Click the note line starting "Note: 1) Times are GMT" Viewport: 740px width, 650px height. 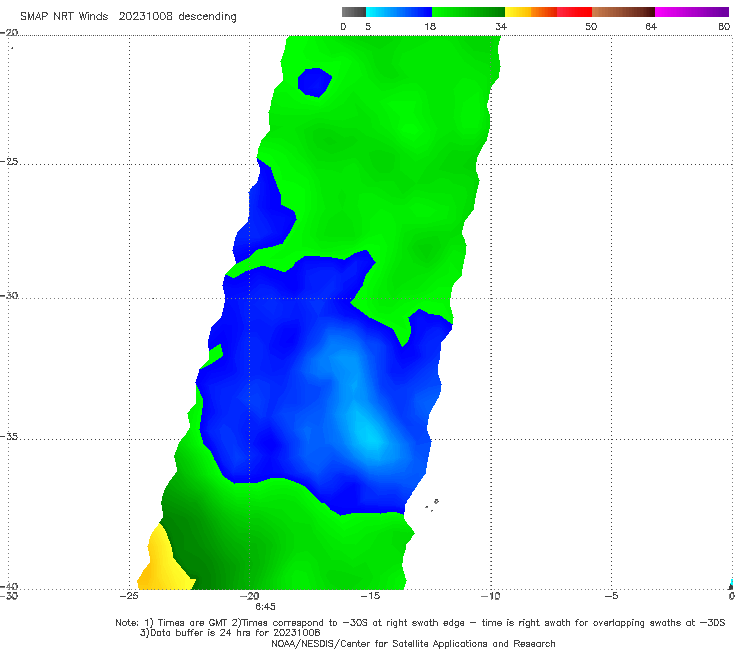pyautogui.click(x=420, y=623)
